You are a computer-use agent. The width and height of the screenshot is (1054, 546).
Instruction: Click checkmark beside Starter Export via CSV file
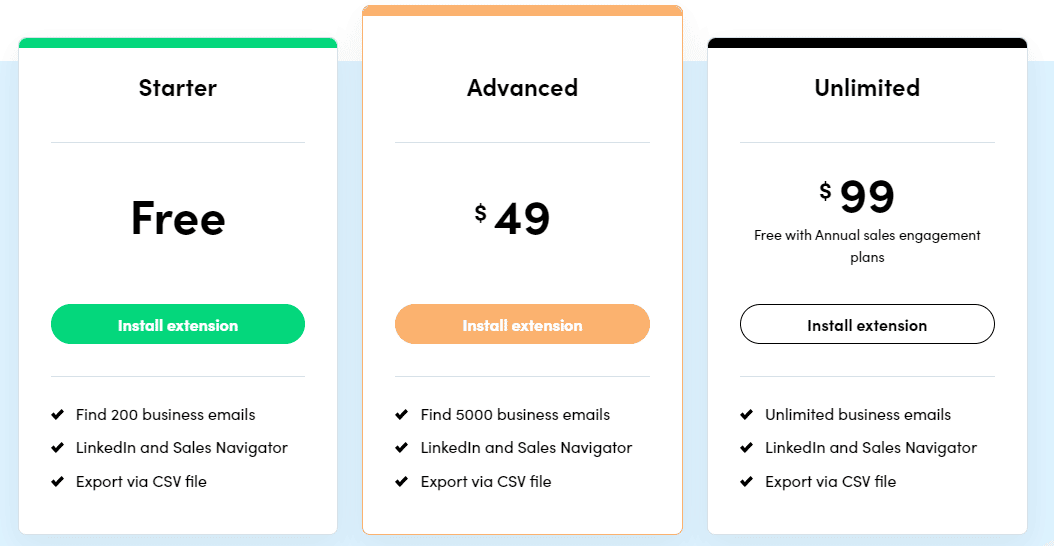(x=57, y=481)
